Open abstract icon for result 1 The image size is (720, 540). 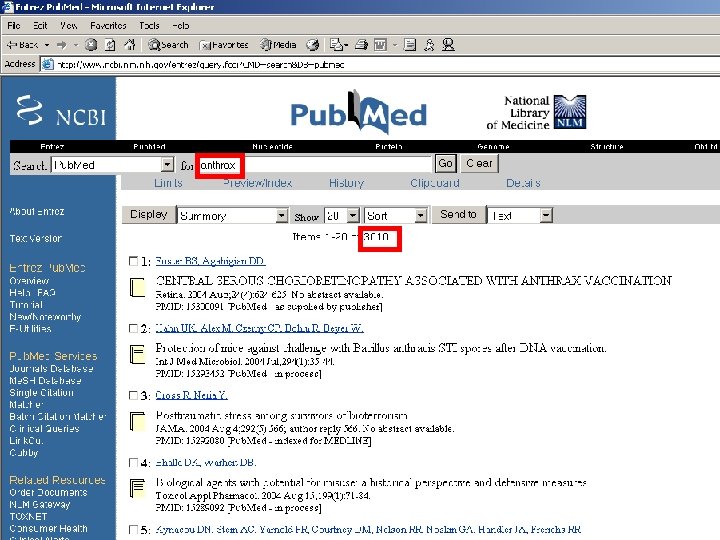tap(137, 287)
